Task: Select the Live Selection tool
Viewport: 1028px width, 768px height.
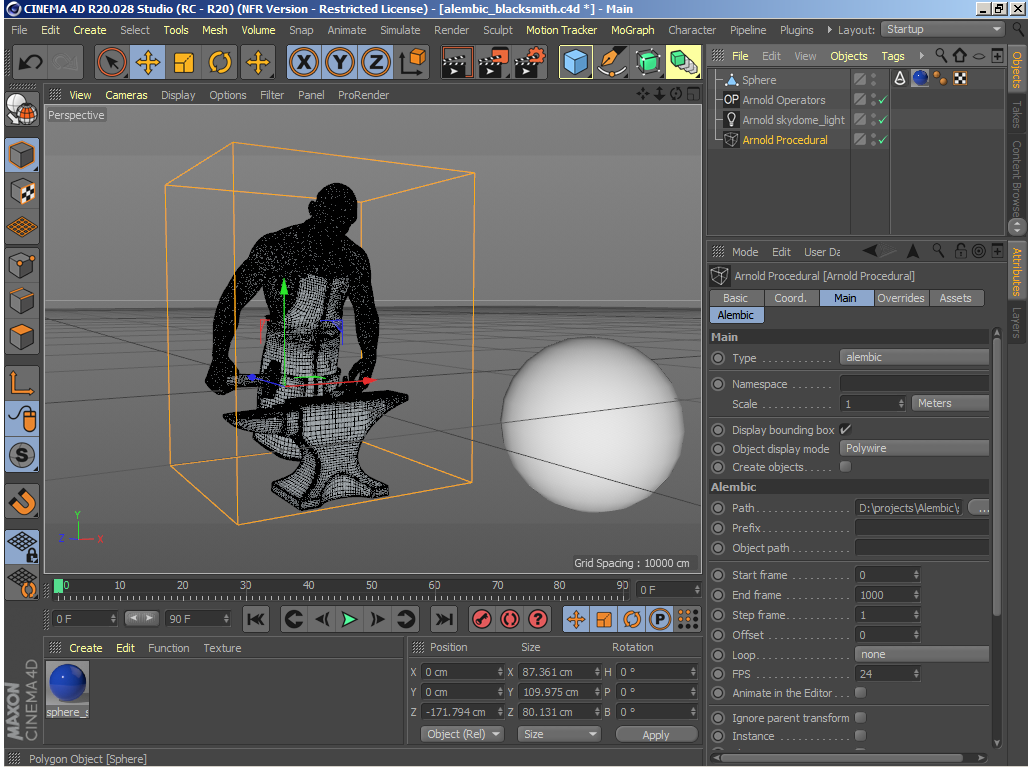Action: click(x=112, y=63)
